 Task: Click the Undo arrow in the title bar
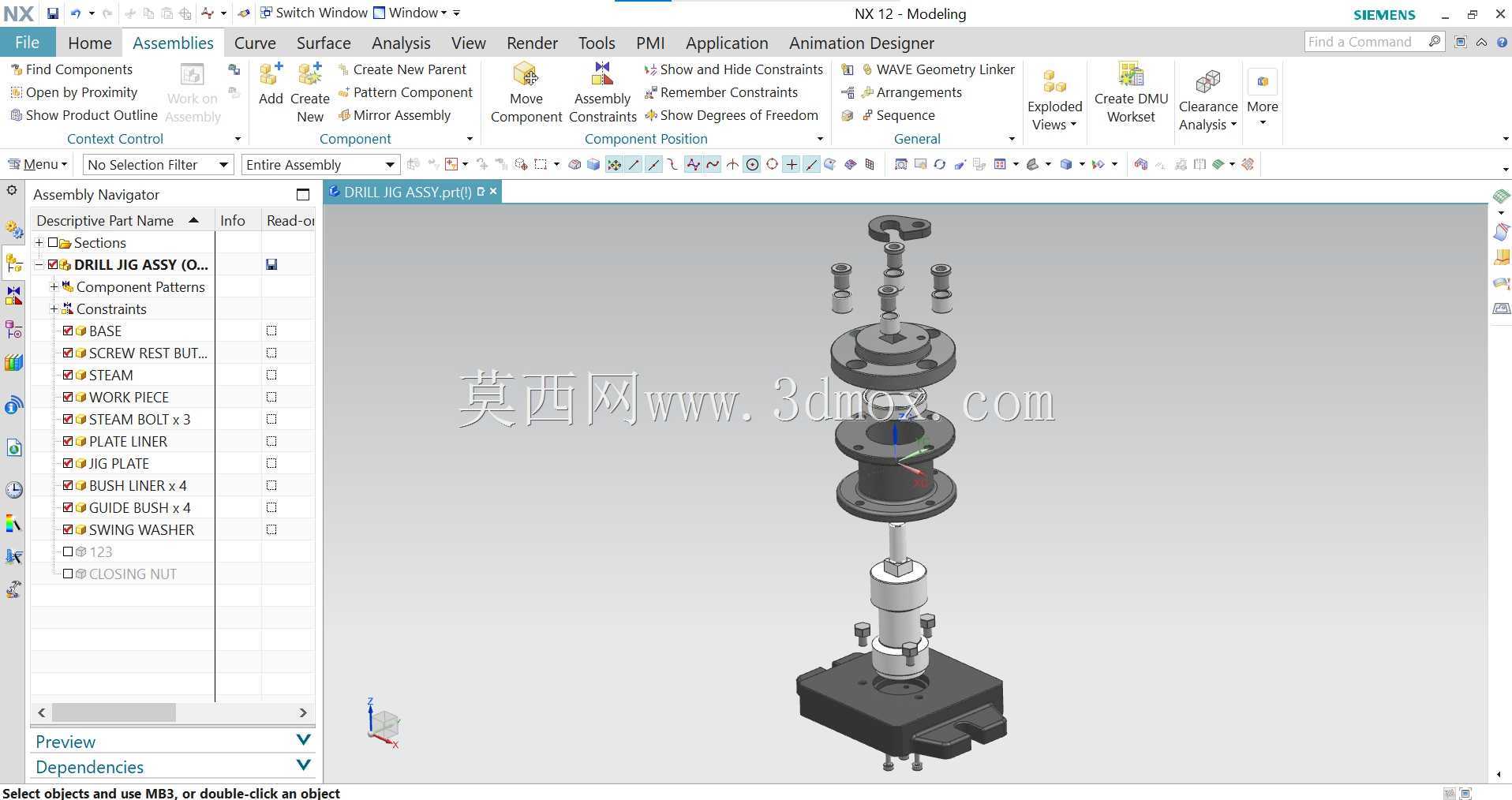[76, 13]
